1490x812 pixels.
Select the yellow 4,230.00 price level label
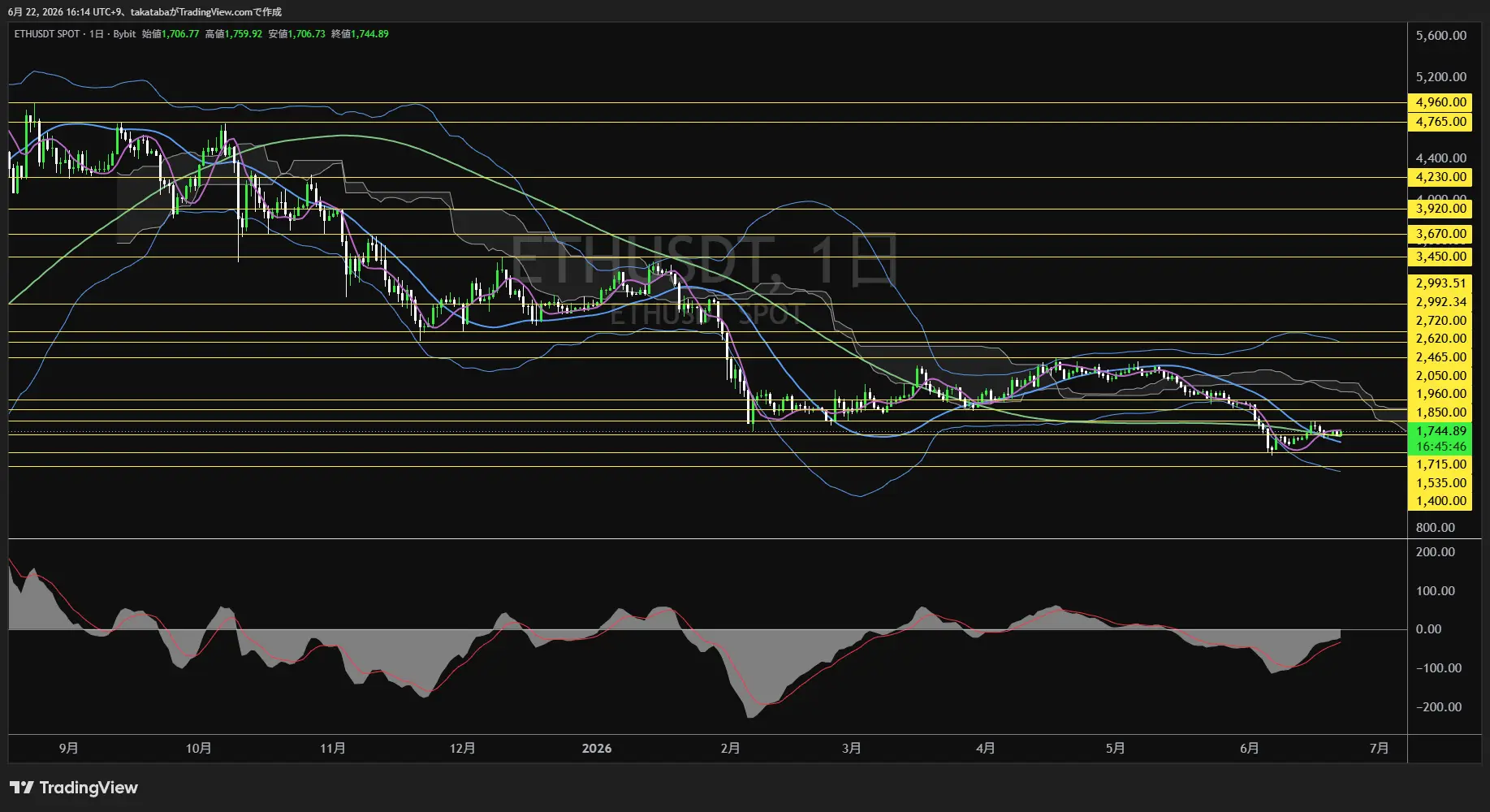coord(1441,177)
